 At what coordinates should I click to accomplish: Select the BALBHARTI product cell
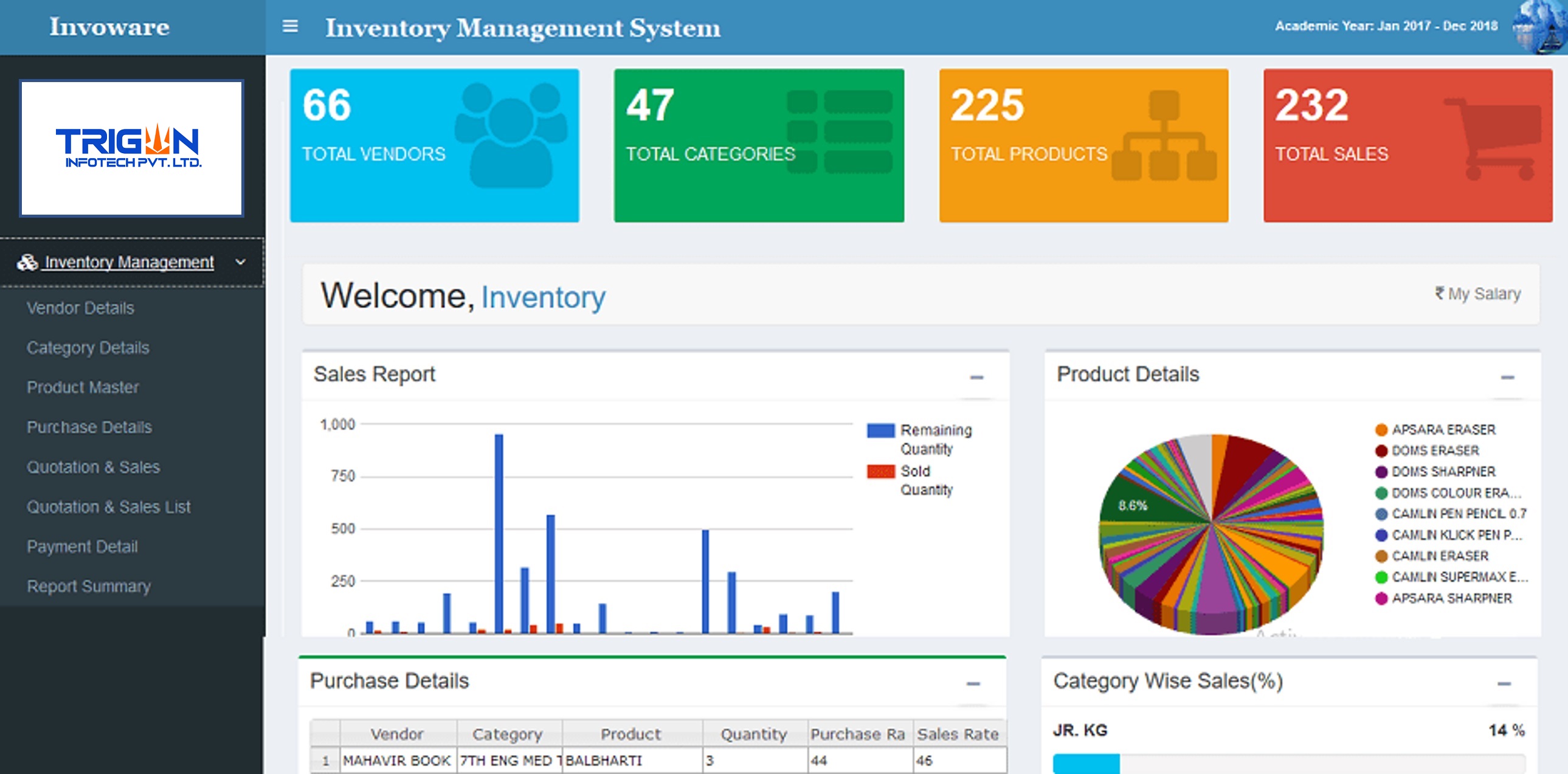632,761
